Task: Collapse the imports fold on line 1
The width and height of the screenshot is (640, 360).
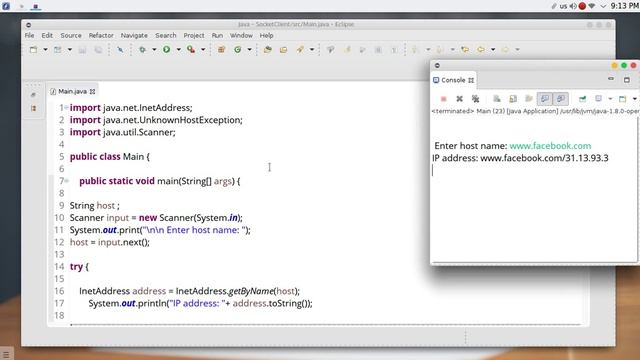Action: [x=67, y=107]
